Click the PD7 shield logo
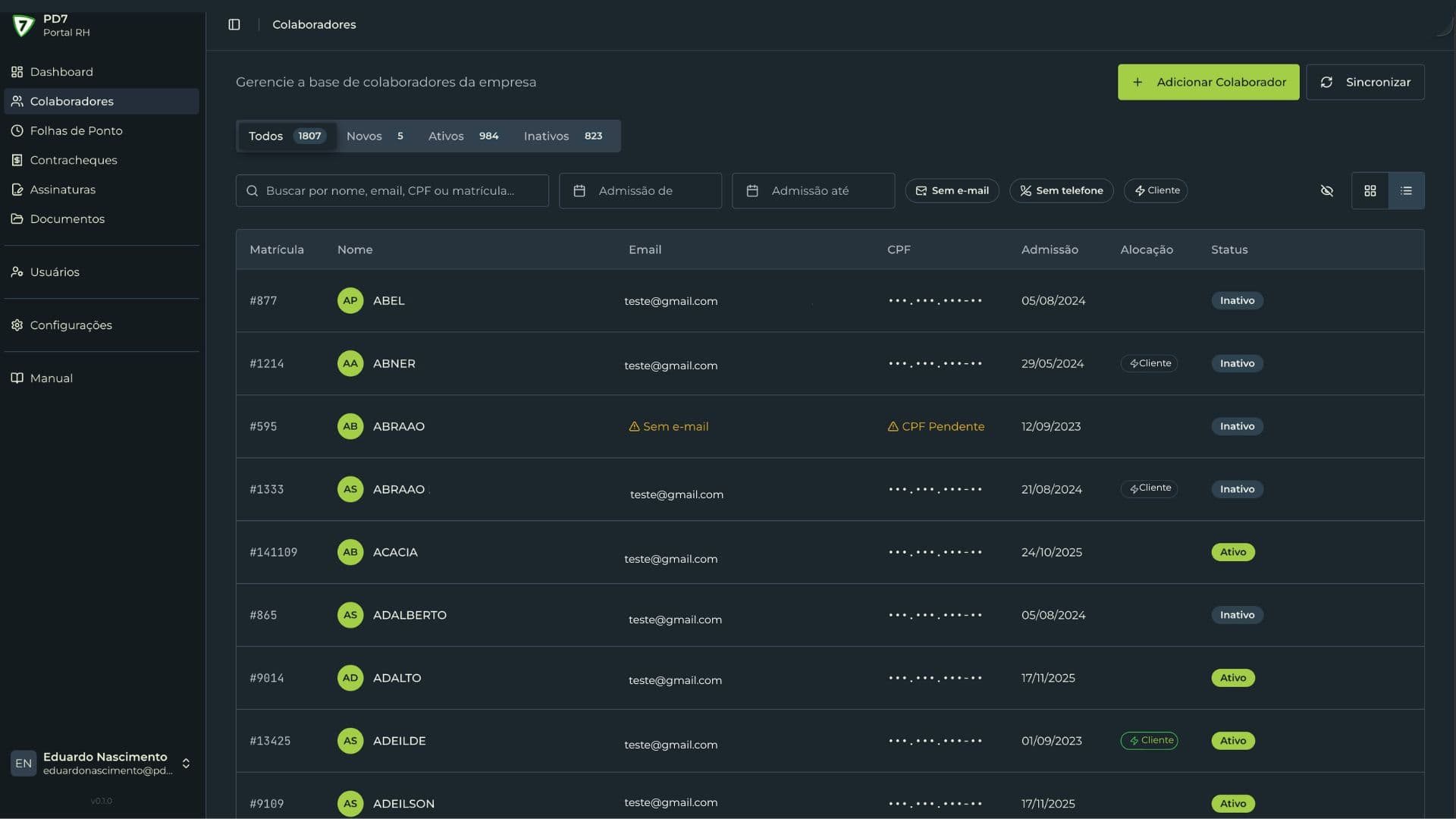Screen dimensions: 1456x819 24,26
